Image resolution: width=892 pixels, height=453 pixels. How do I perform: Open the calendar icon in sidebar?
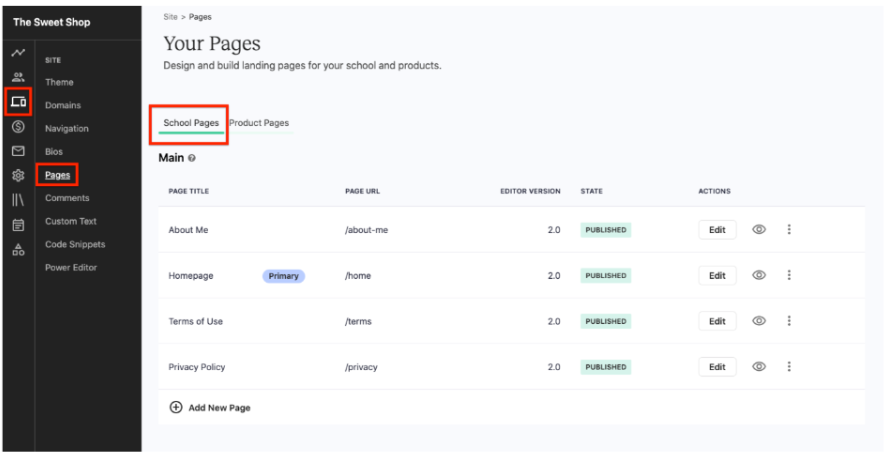(18, 225)
